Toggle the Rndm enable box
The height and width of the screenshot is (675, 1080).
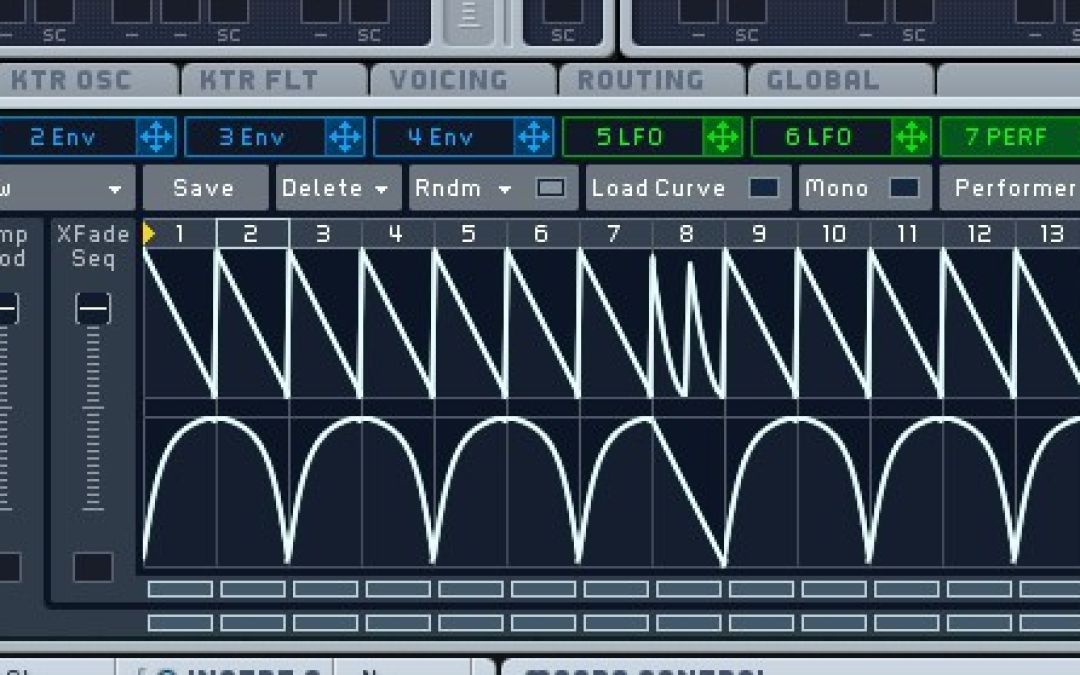(x=551, y=188)
